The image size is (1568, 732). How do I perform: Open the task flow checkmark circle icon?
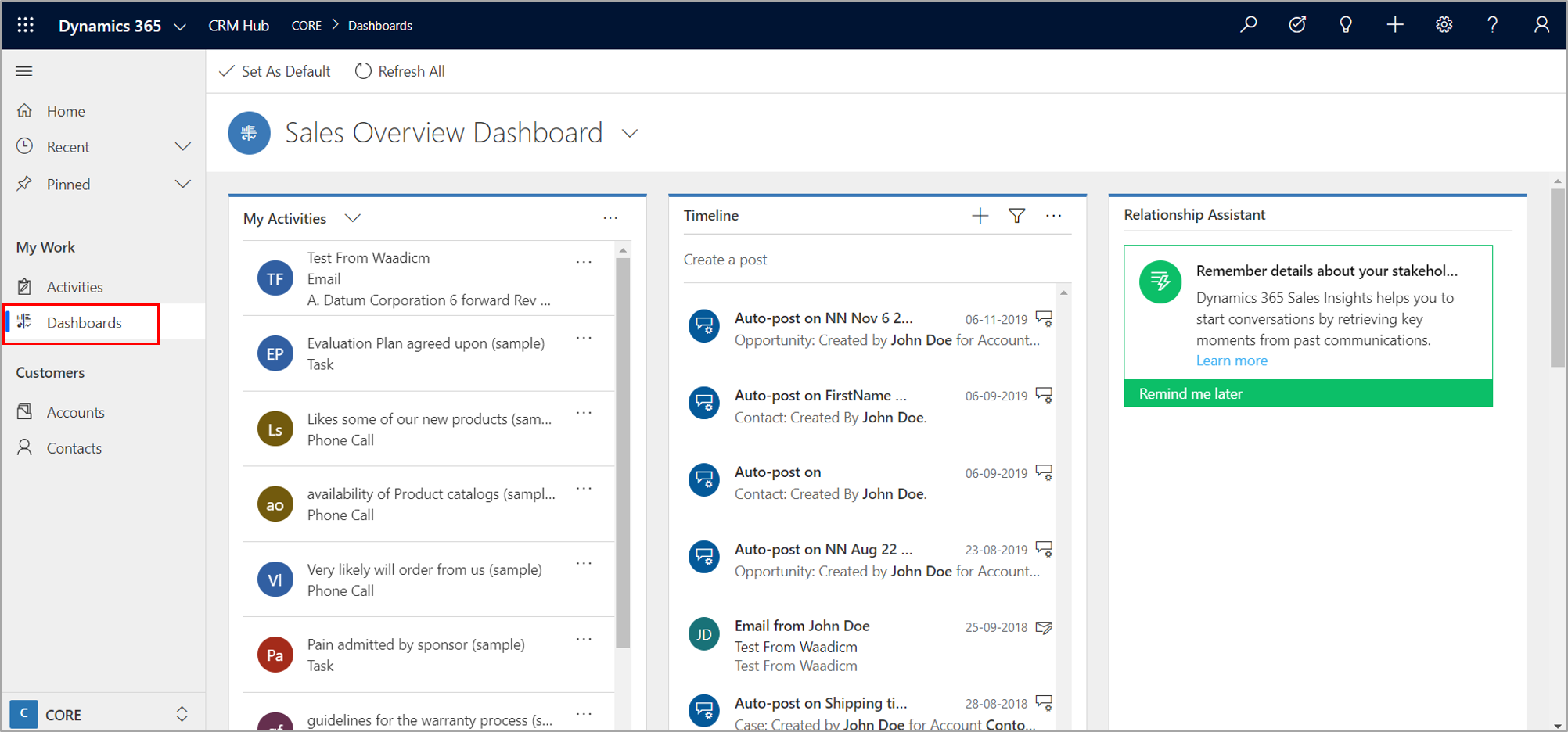click(x=1297, y=25)
